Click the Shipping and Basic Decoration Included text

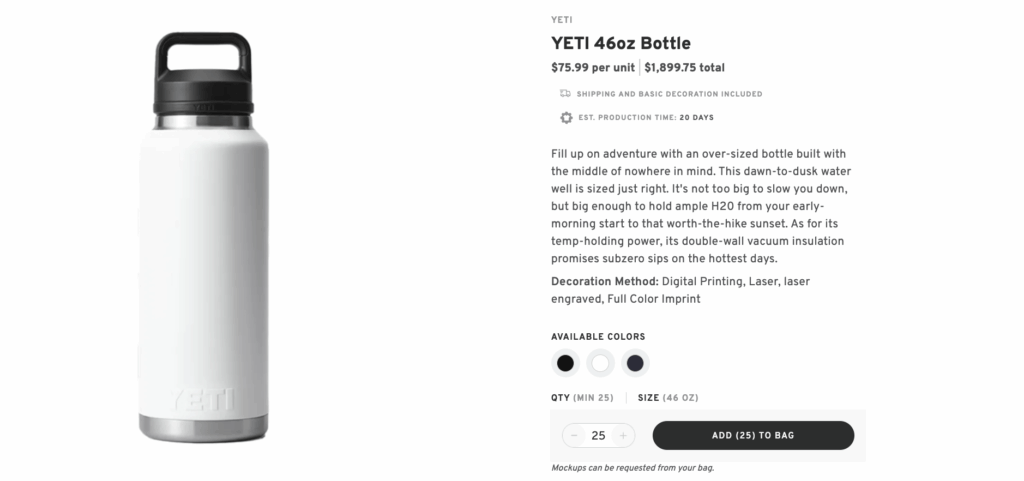tap(669, 94)
